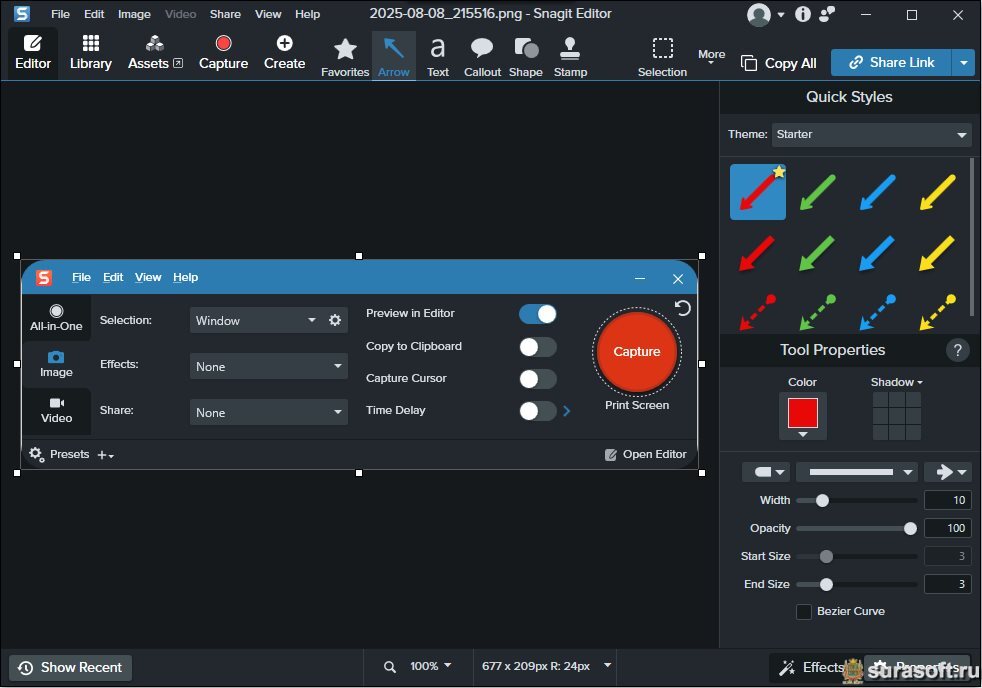This screenshot has width=982, height=688.
Task: Click the Selection tool
Action: pyautogui.click(x=662, y=56)
